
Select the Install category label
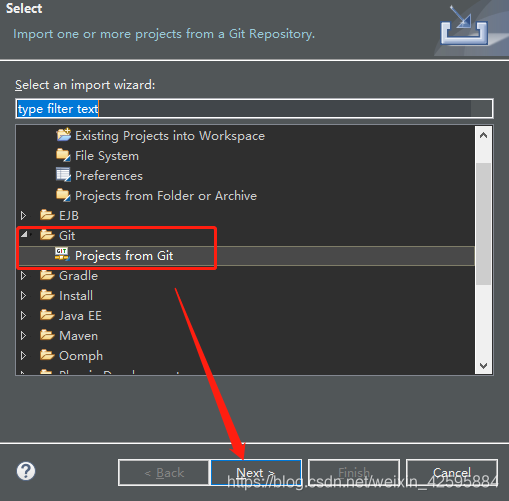76,296
